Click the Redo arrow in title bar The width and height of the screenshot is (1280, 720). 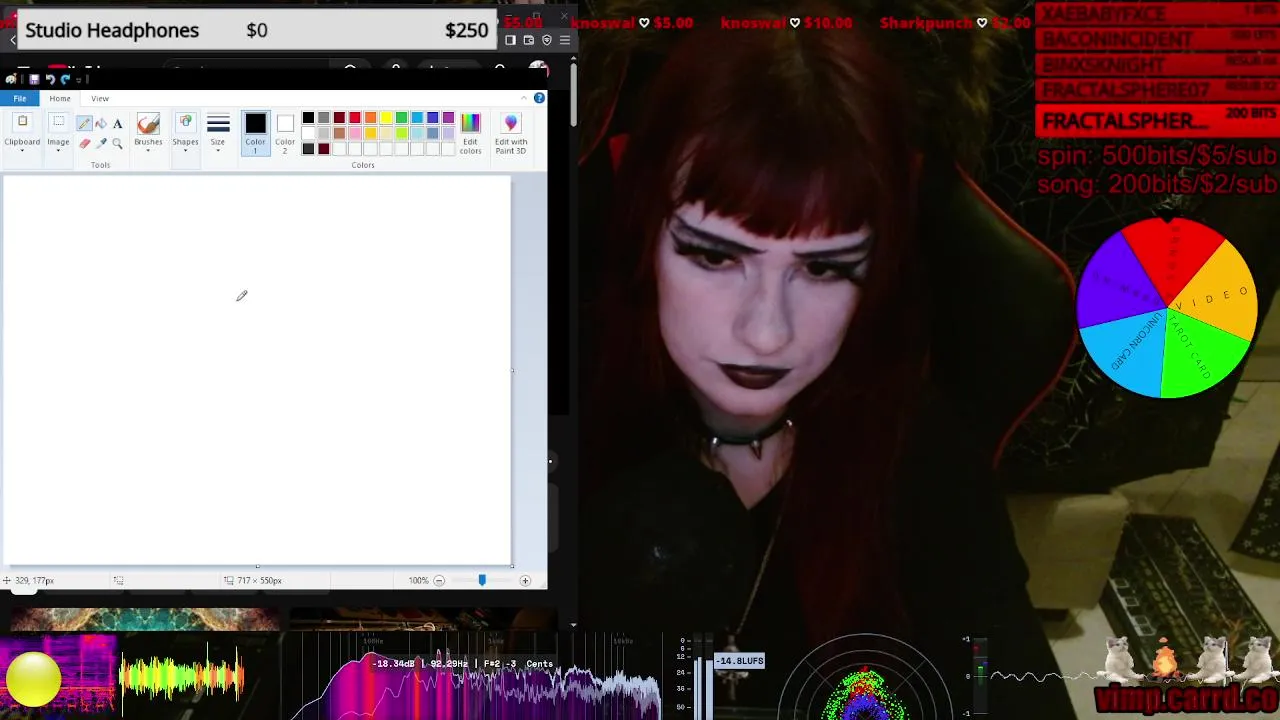[65, 79]
